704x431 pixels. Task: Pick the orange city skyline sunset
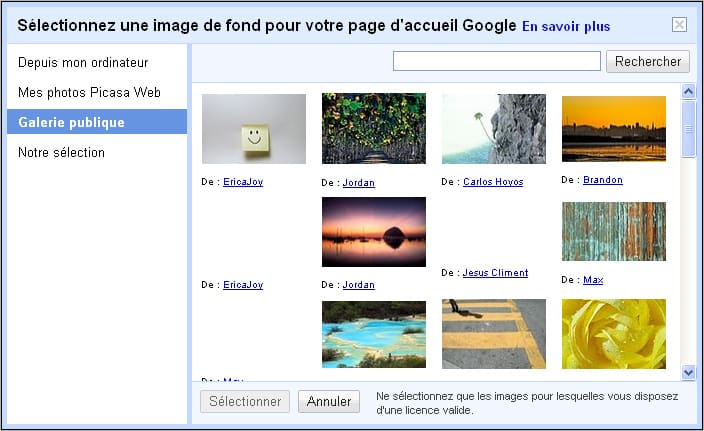click(614, 129)
